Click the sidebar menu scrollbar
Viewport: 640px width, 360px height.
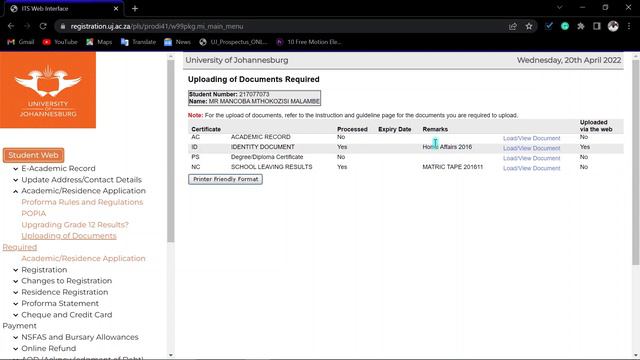(171, 151)
